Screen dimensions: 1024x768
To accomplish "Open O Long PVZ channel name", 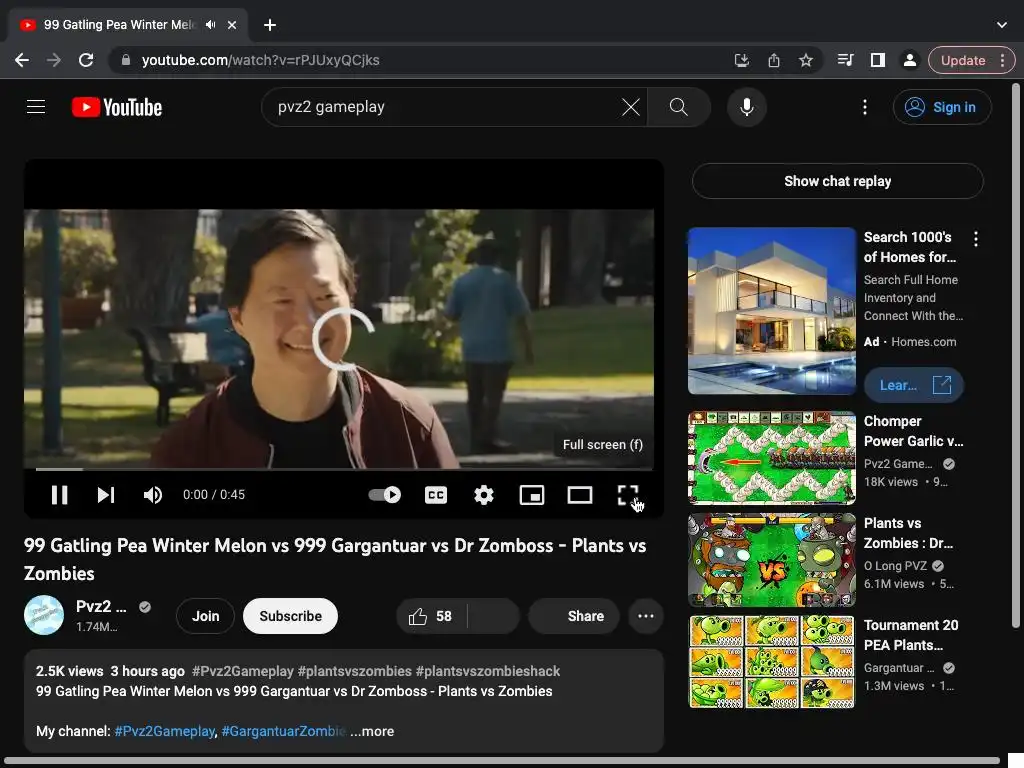I will tap(895, 566).
